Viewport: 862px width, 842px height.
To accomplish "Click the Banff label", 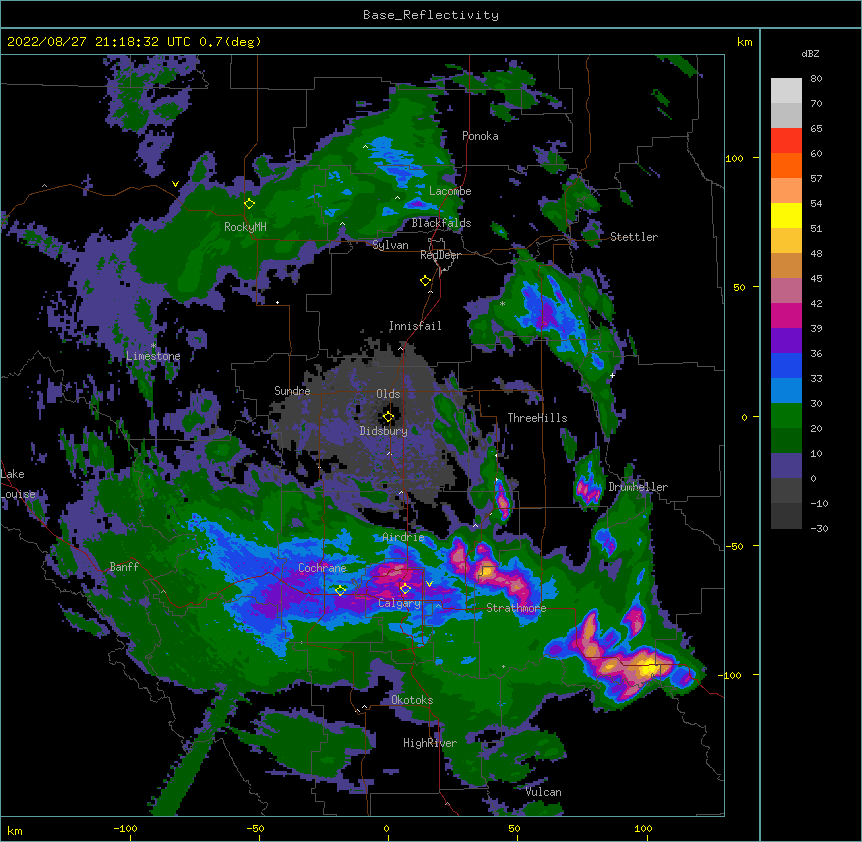I will click(124, 567).
